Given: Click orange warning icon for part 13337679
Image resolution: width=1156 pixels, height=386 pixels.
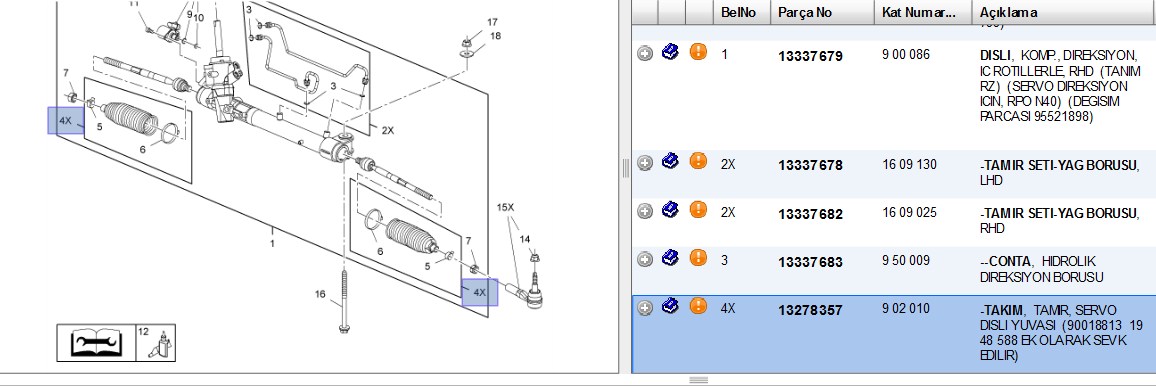Looking at the screenshot, I should (x=698, y=52).
